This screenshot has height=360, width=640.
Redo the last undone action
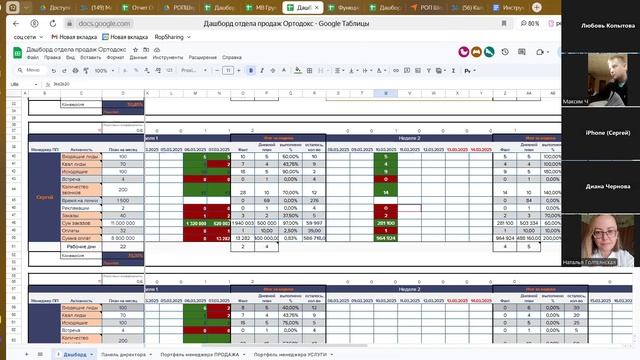[x=64, y=71]
